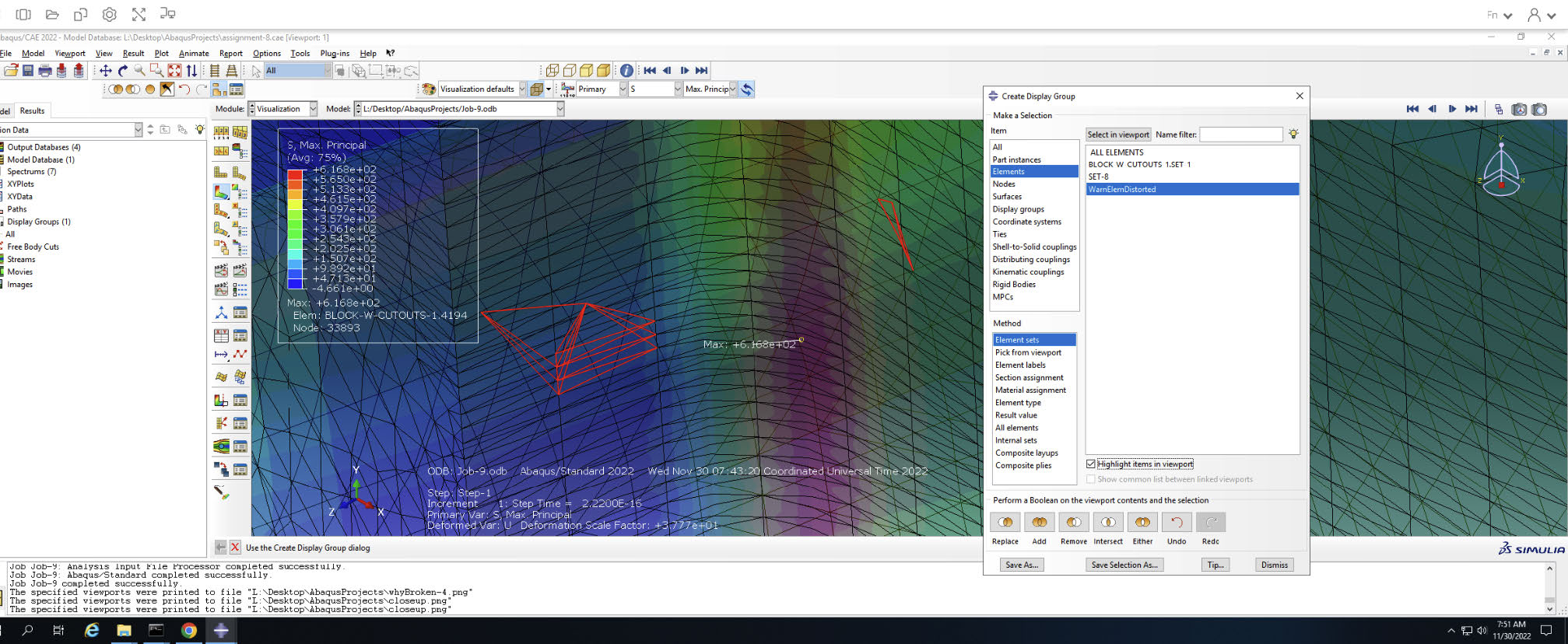Click the viewport camera snapshot icon

(1539, 110)
